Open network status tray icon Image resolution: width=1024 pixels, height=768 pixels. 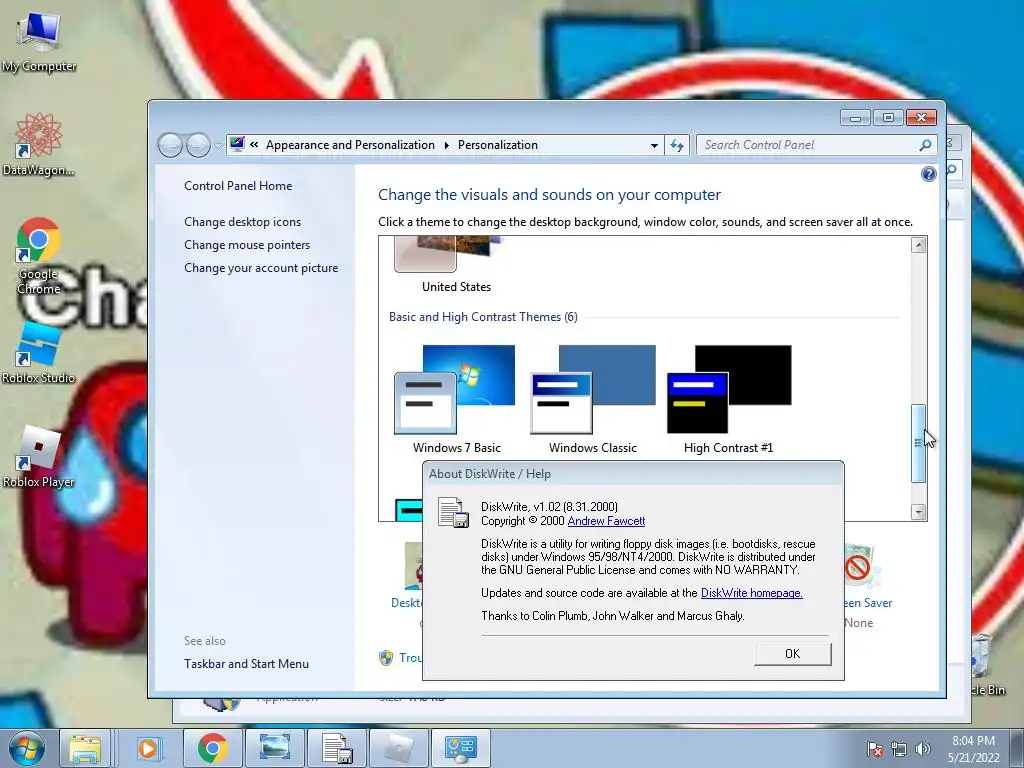pos(899,749)
